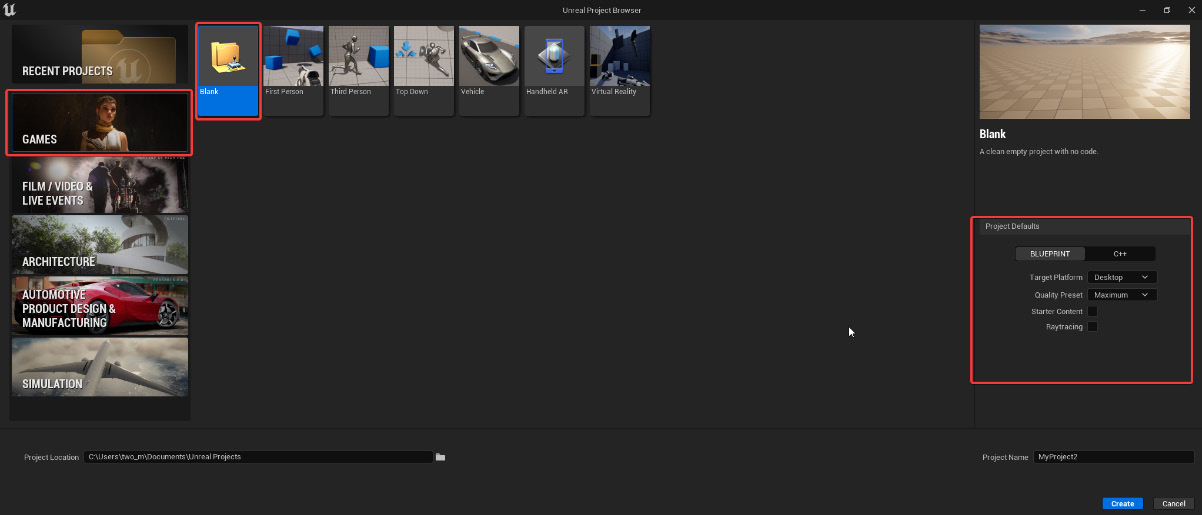This screenshot has height=515, width=1202.
Task: Minimize the Unreal Project Browser window
Action: pyautogui.click(x=1141, y=10)
